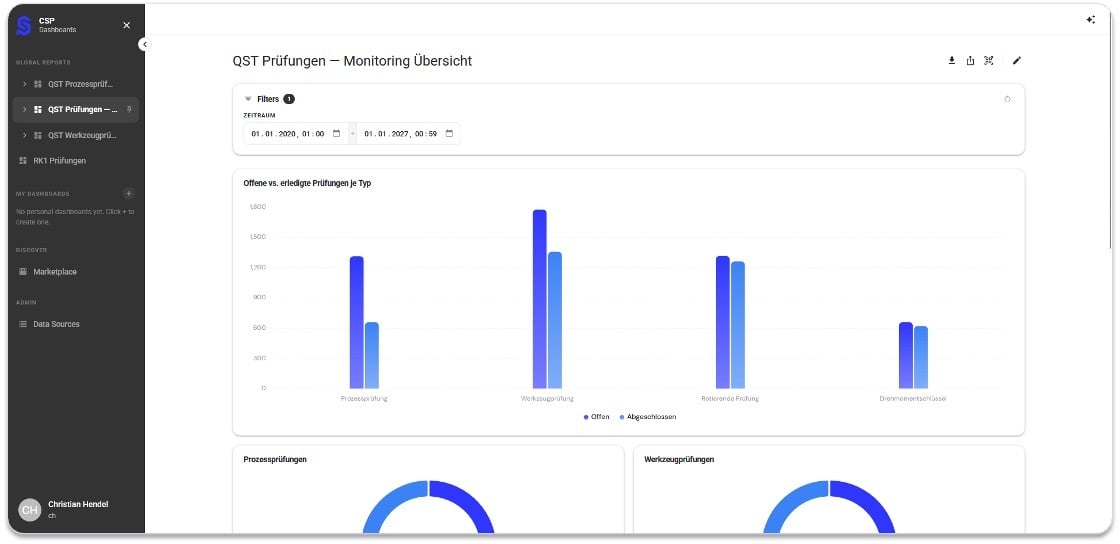1120x544 pixels.
Task: Click the light blue segment of Werkzeugprüfungen donut
Action: [789, 500]
